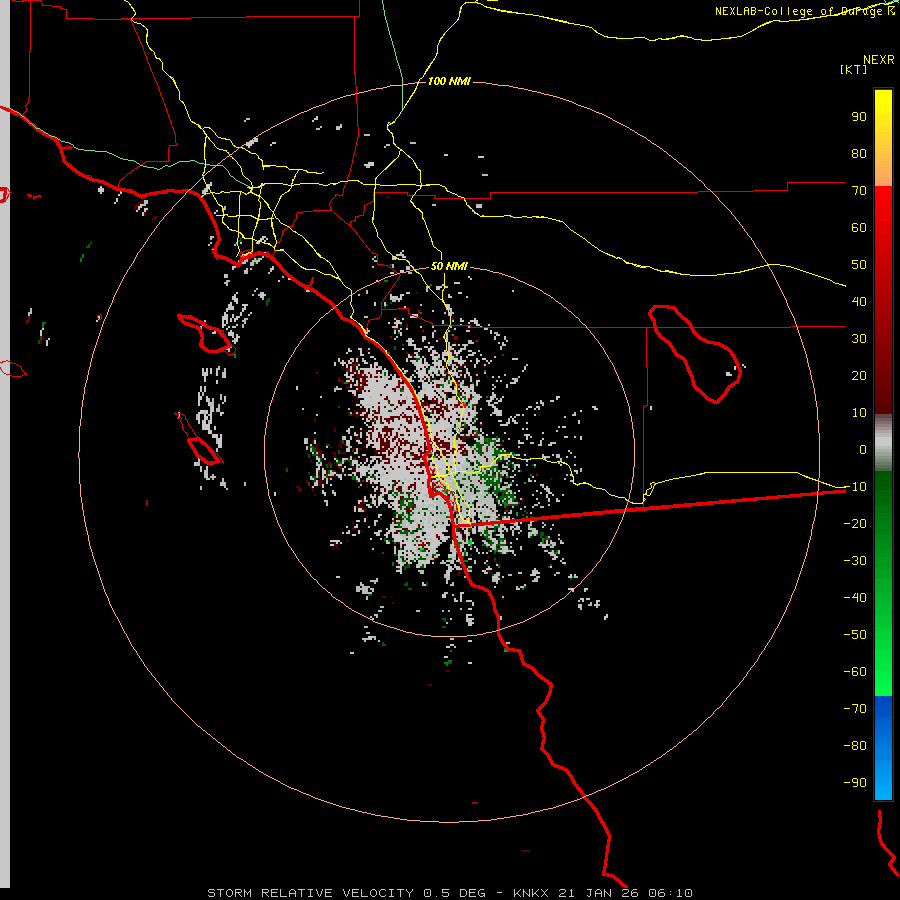Click the 30 value on velocity scale
This screenshot has height=900, width=900.
pos(859,339)
